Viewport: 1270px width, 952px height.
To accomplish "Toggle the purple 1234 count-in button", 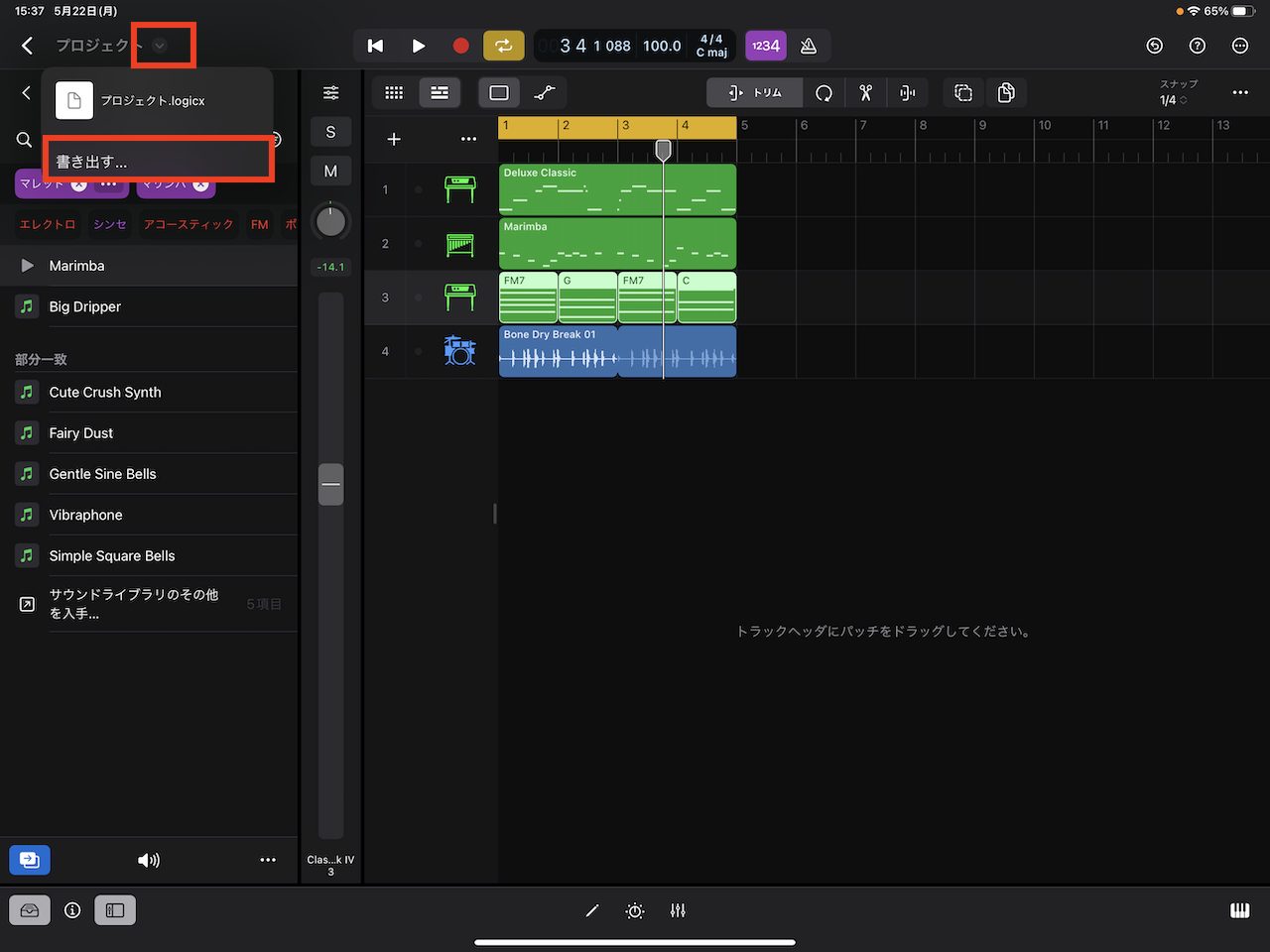I will pos(765,46).
